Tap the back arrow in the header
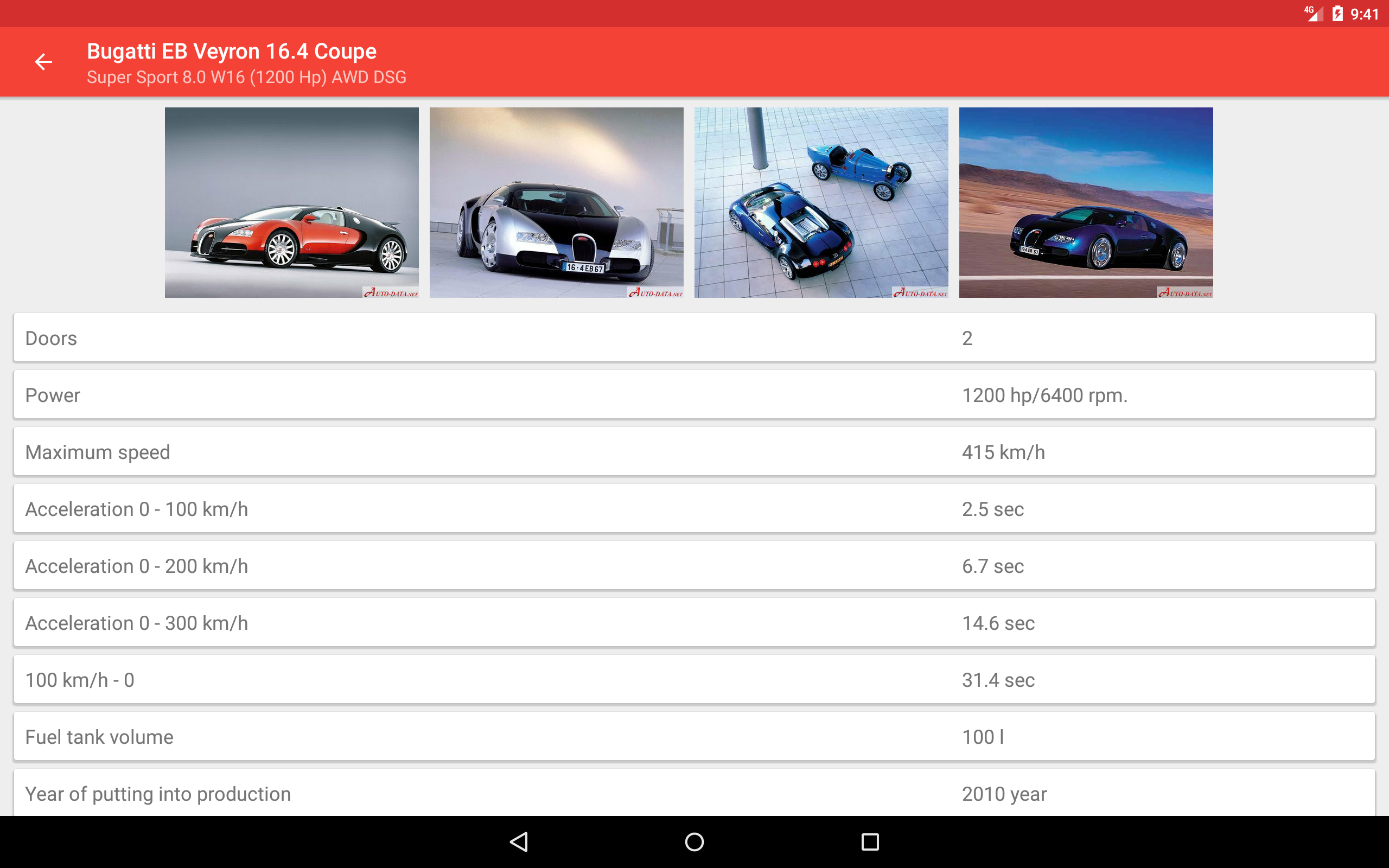This screenshot has width=1389, height=868. (x=43, y=61)
